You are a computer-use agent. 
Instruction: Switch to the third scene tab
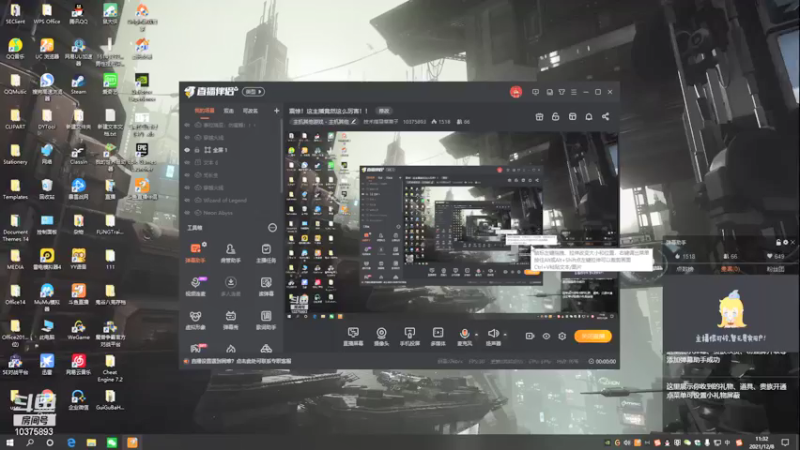point(250,111)
